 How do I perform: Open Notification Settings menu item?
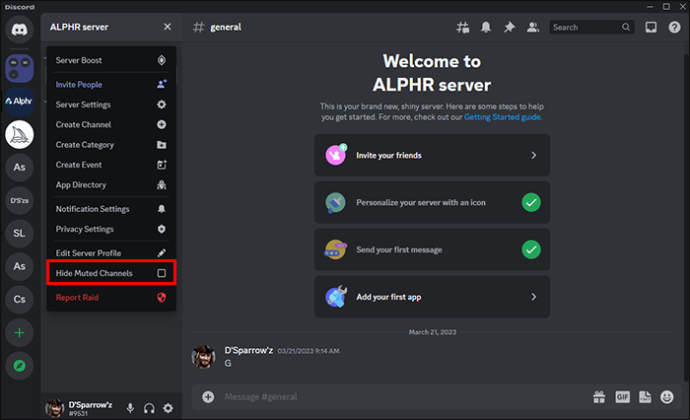pos(111,209)
